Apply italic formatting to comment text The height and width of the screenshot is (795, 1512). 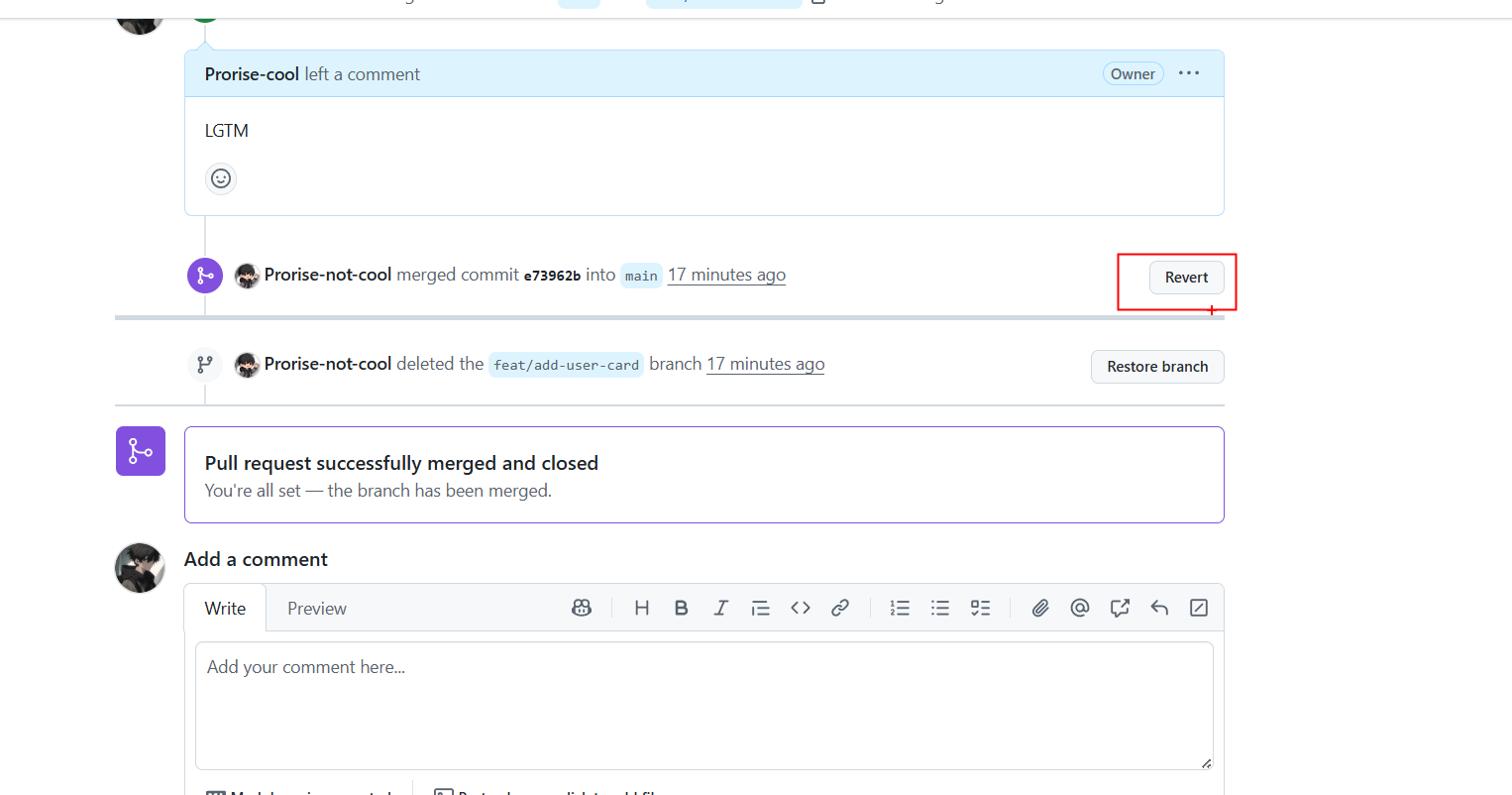tap(721, 608)
